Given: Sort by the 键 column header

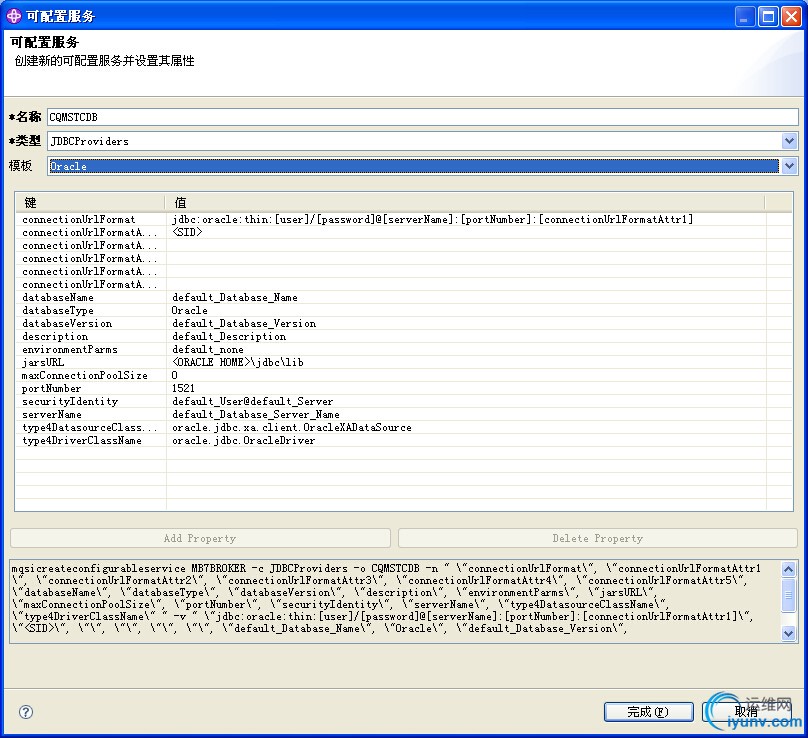Looking at the screenshot, I should [x=90, y=203].
